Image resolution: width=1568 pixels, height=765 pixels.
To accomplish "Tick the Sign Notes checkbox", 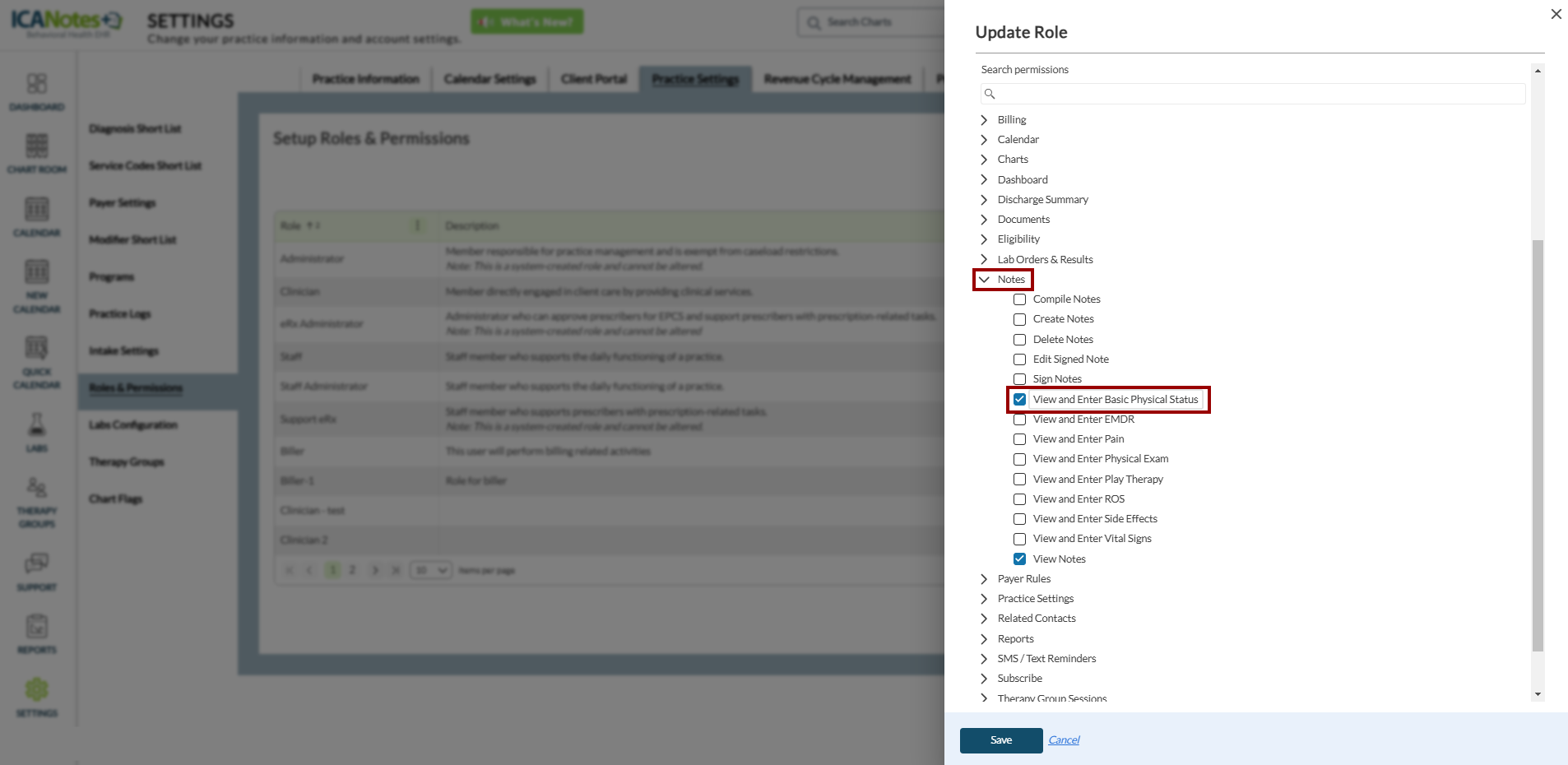I will tap(1019, 379).
